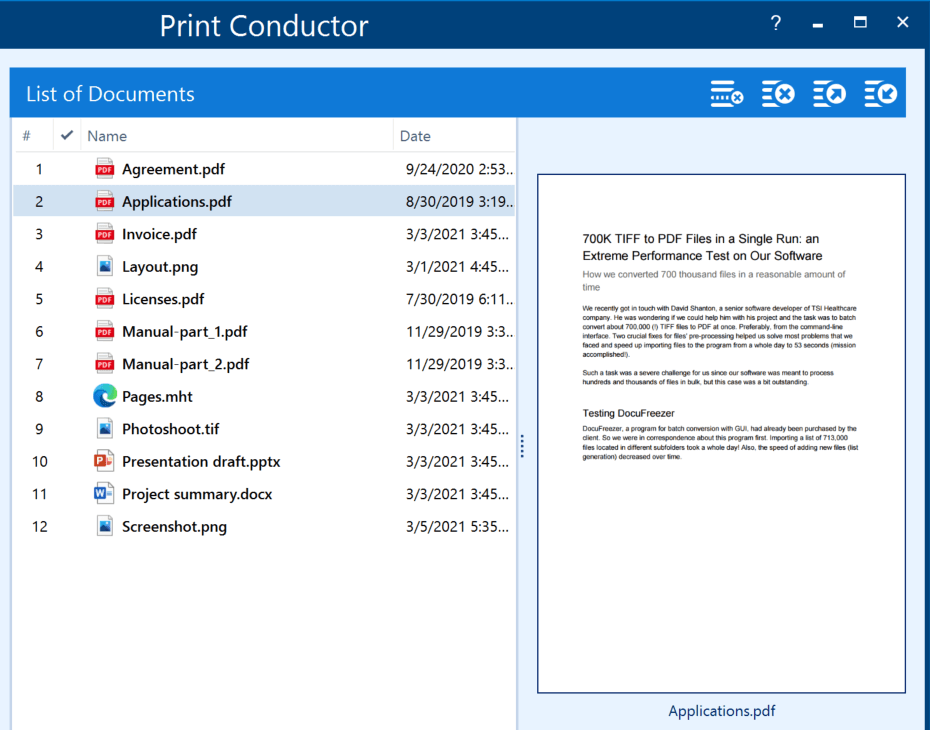
Task: Click the checkmark column header
Action: (67, 135)
